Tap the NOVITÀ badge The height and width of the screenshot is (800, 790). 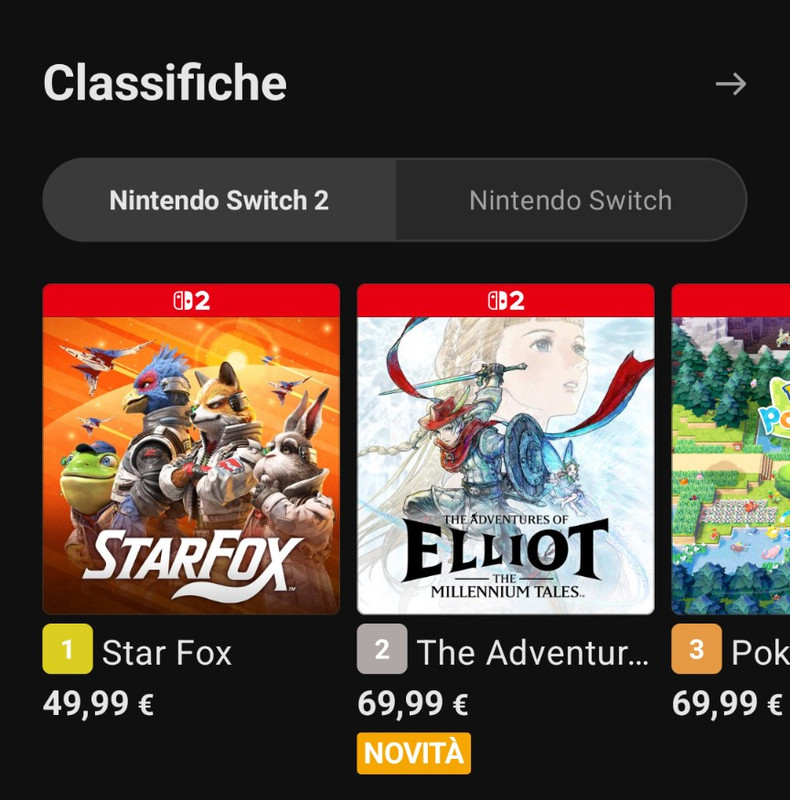pyautogui.click(x=414, y=753)
